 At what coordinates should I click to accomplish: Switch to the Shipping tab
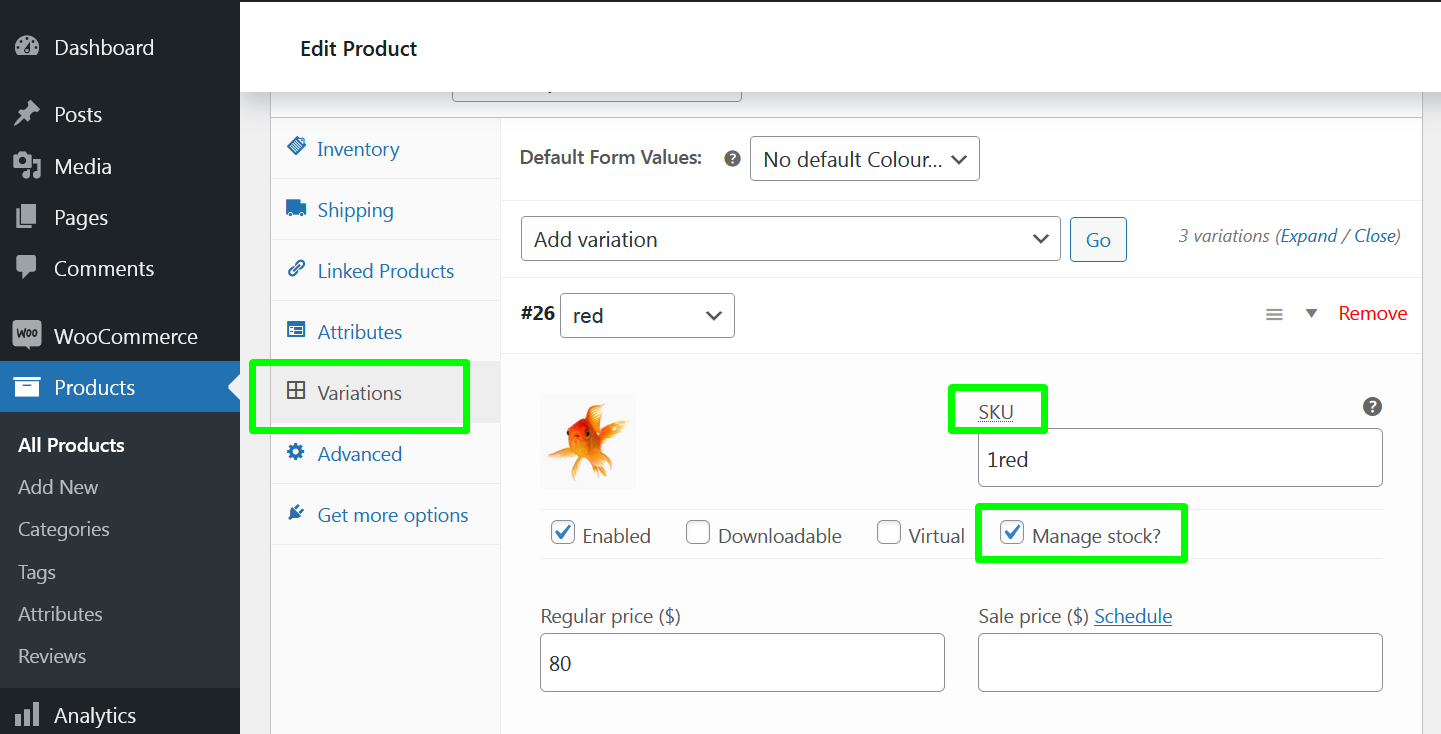click(x=385, y=209)
